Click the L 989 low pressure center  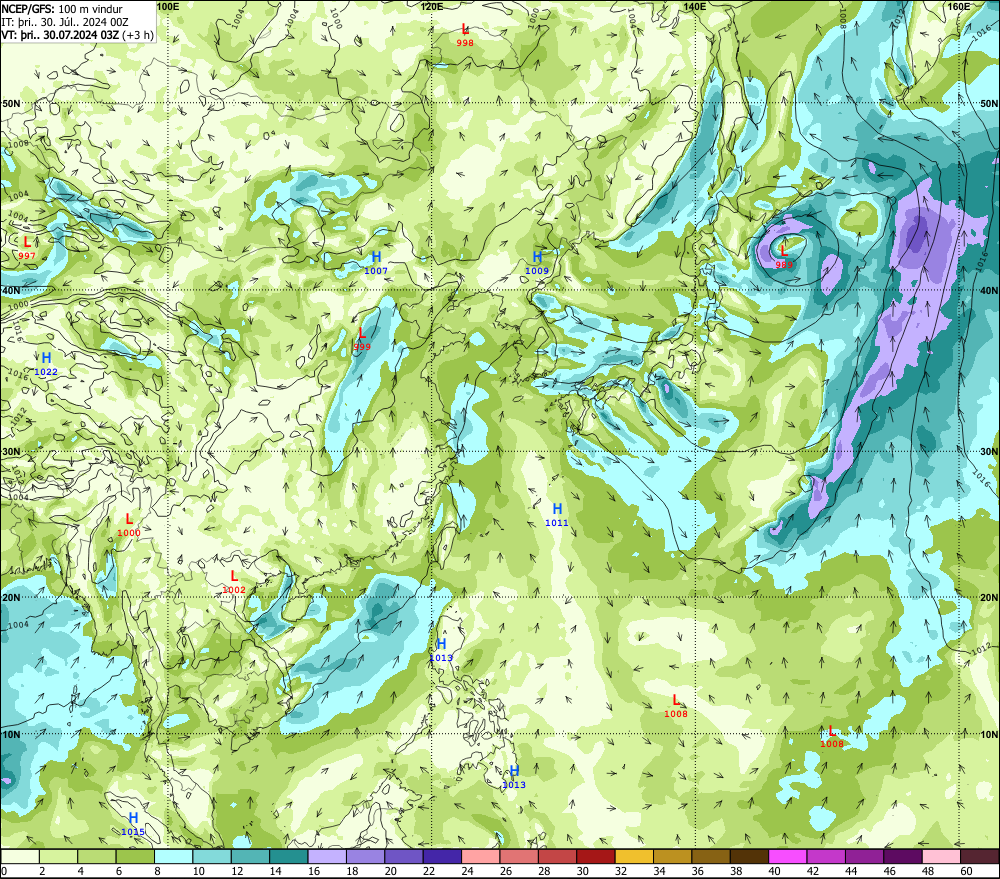tap(784, 255)
